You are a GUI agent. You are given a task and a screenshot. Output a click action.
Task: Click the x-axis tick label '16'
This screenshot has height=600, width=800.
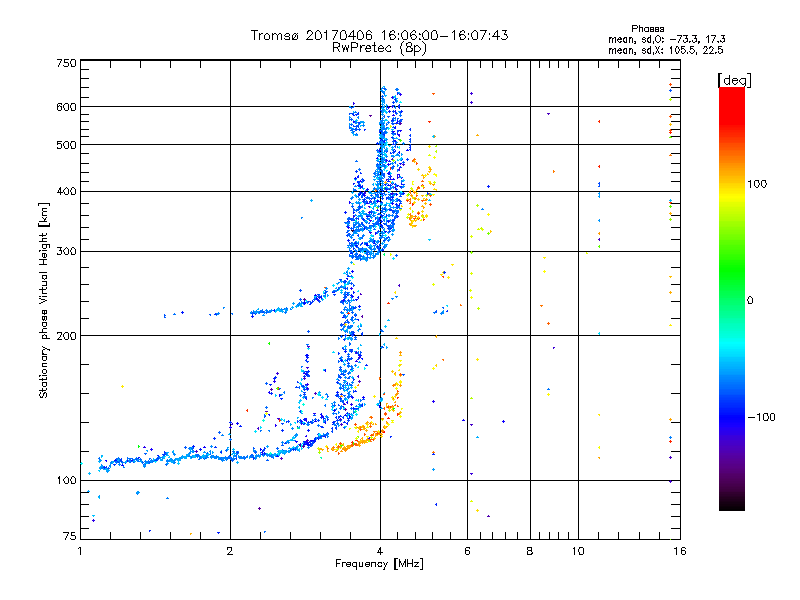coord(680,551)
